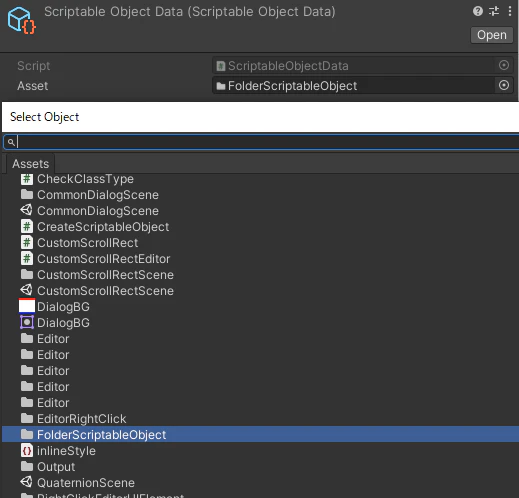Pick the Output folder
This screenshot has height=498, width=519.
click(48, 467)
